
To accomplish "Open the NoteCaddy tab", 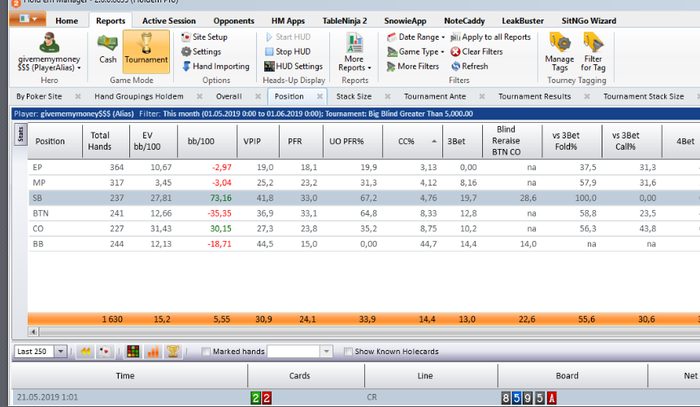I will (464, 21).
